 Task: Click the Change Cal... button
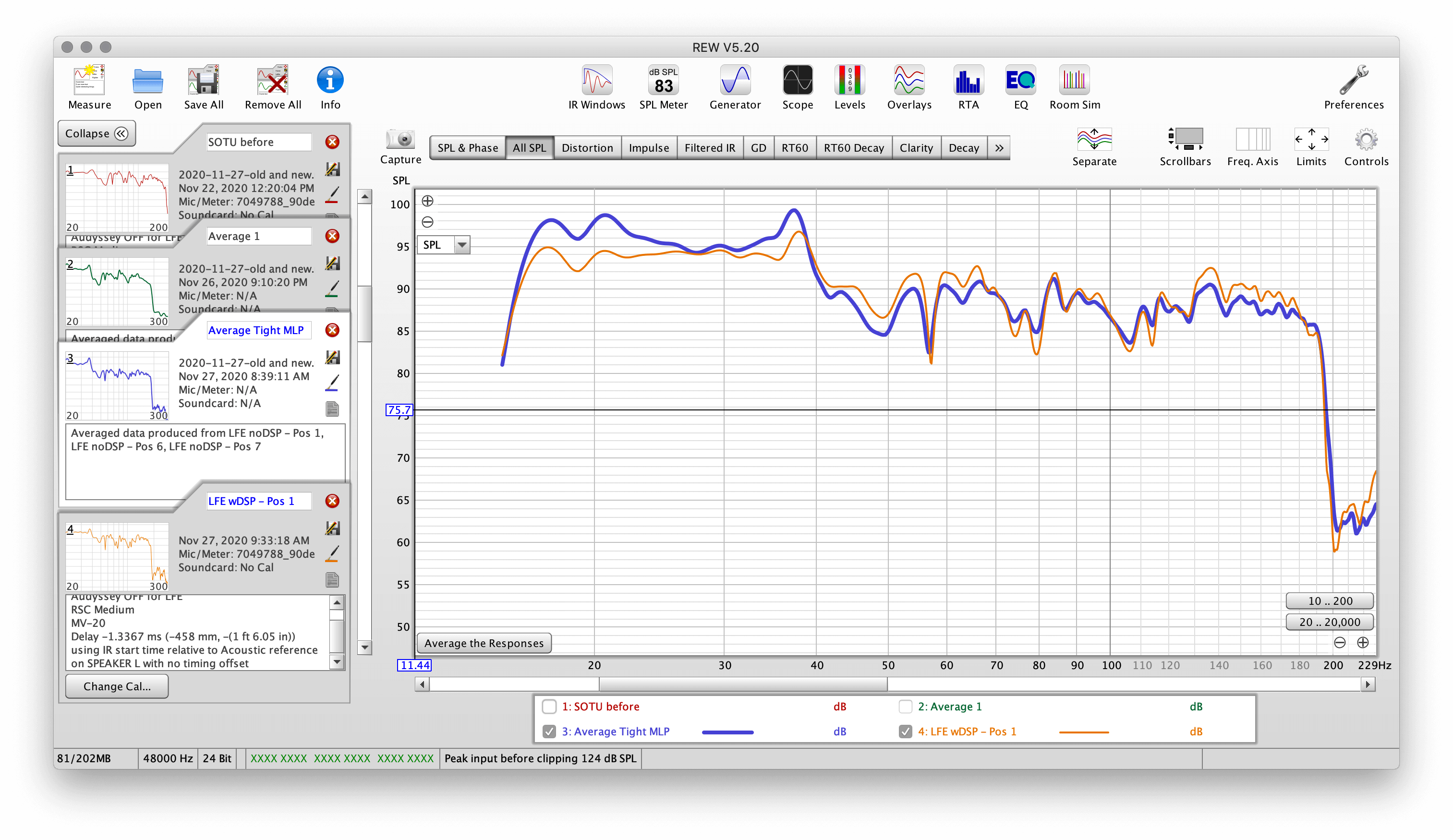pyautogui.click(x=117, y=686)
